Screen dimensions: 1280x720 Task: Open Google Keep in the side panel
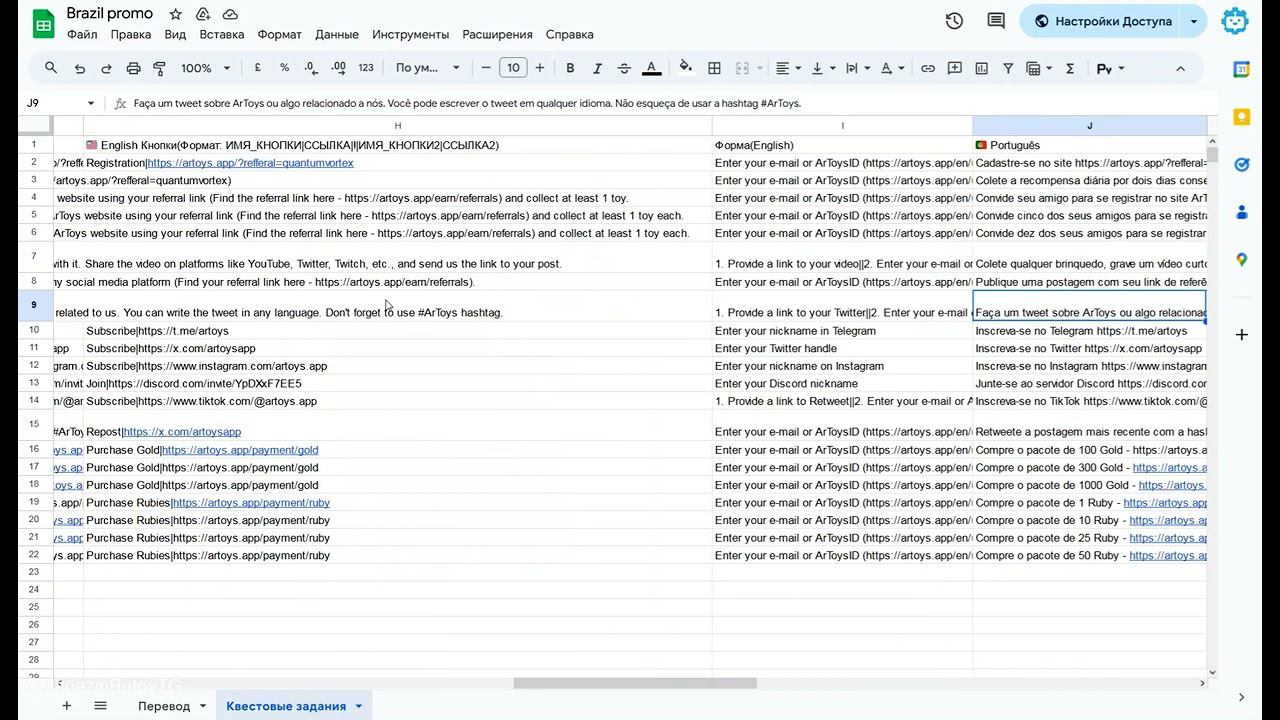click(x=1241, y=117)
